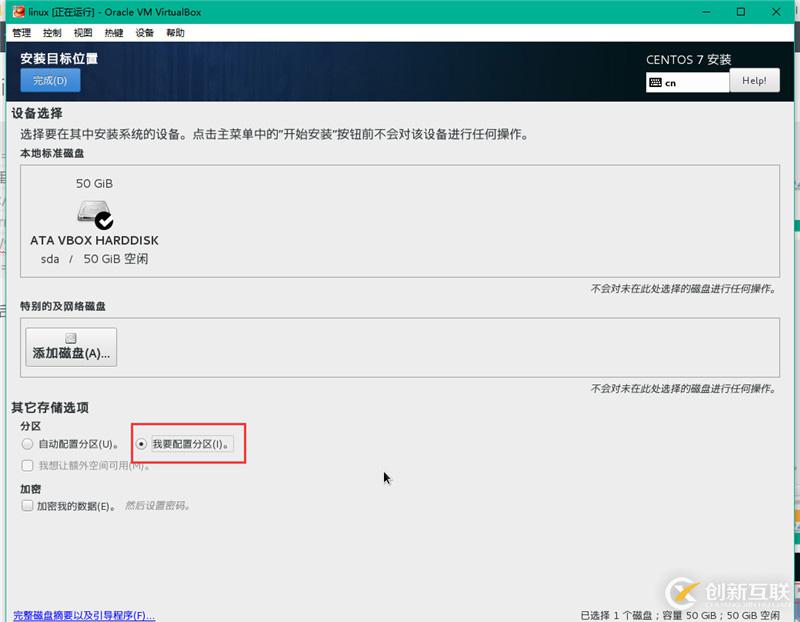The image size is (800, 622).
Task: Click the keyboard icon beside cn
Action: point(656,83)
